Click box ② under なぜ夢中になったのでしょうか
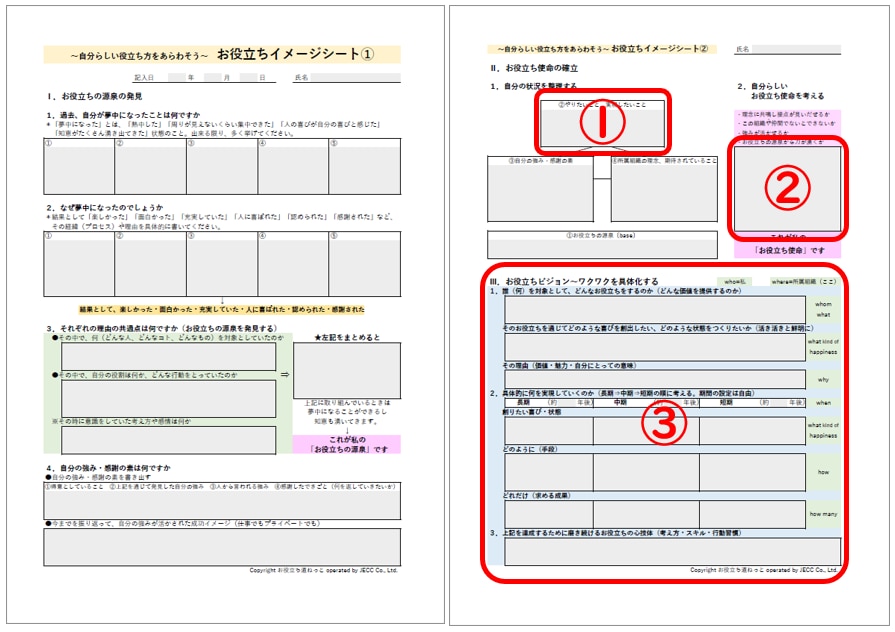The width and height of the screenshot is (895, 632). [x=151, y=264]
